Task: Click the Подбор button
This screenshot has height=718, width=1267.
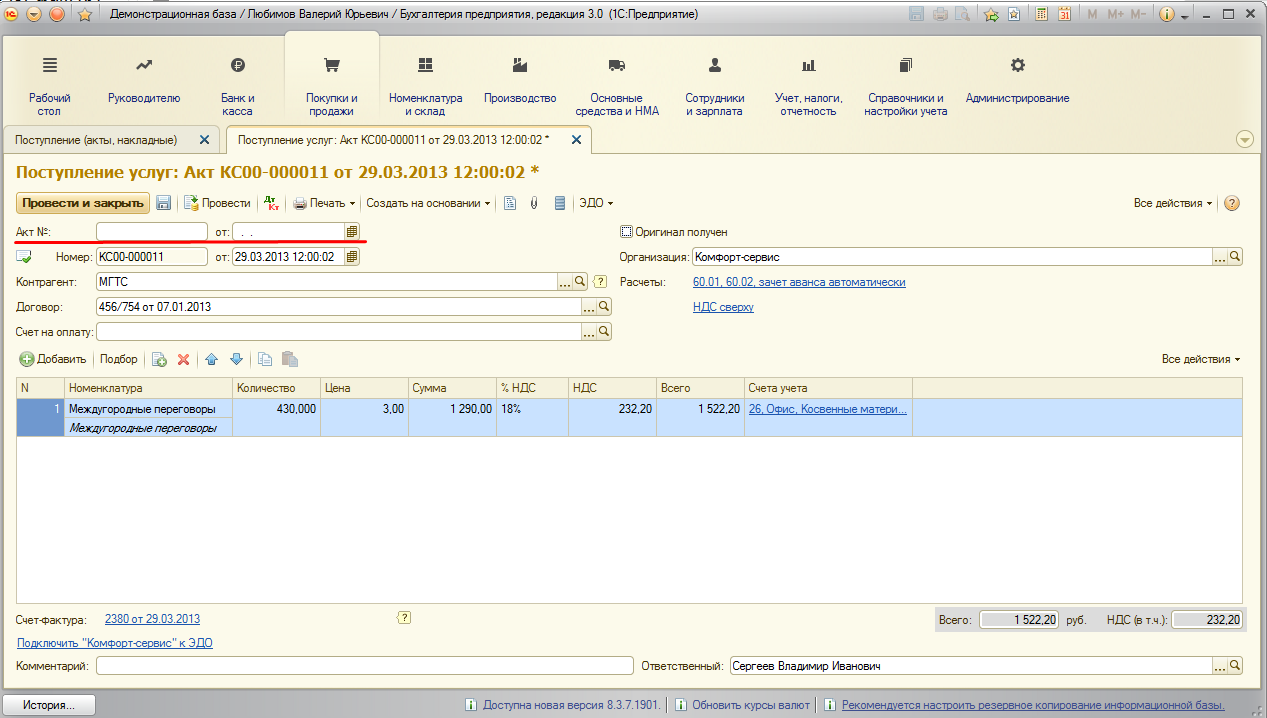Action: tap(119, 359)
